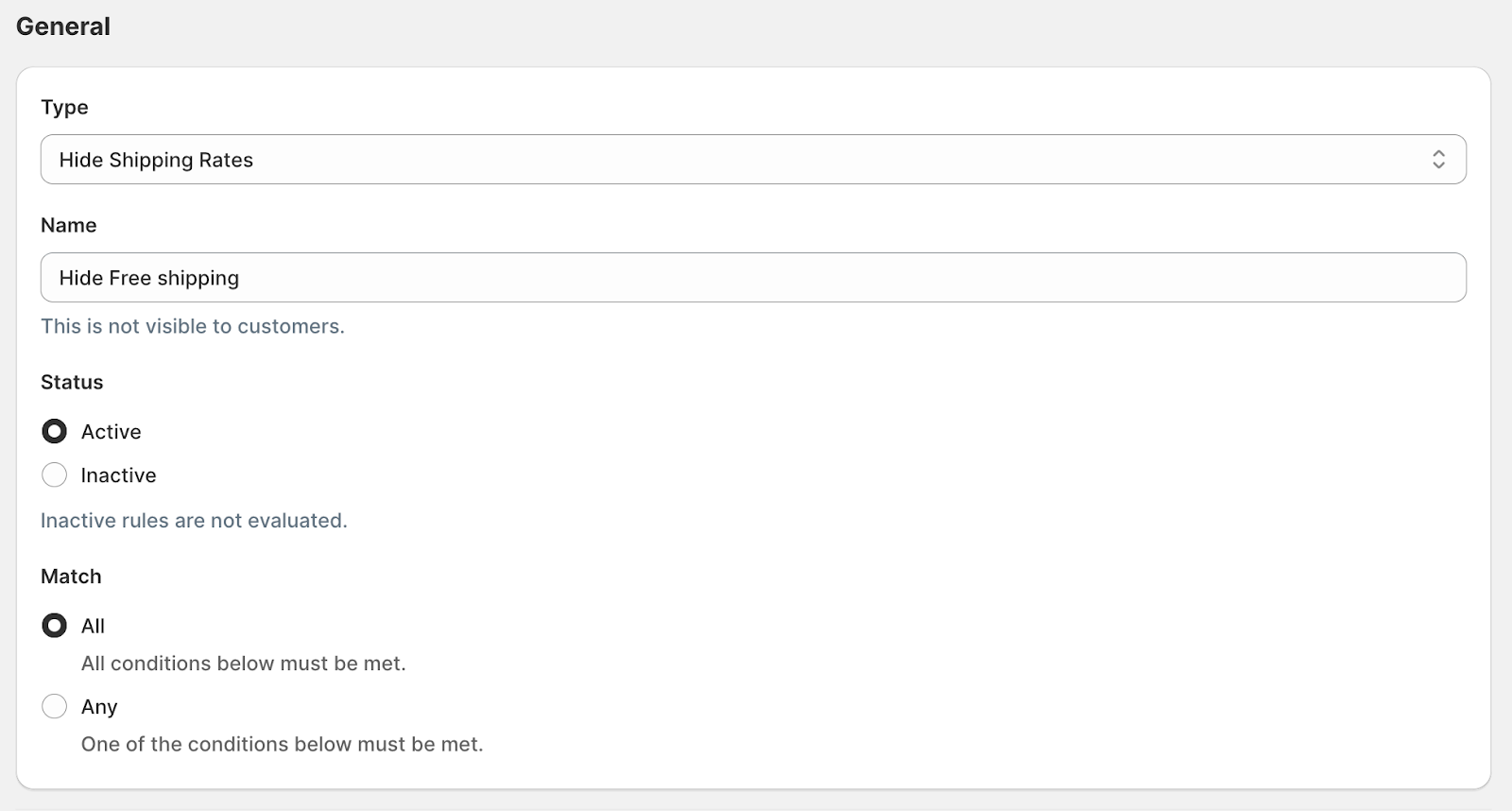Focus the Name field containing Hide Free shipping

tap(752, 278)
